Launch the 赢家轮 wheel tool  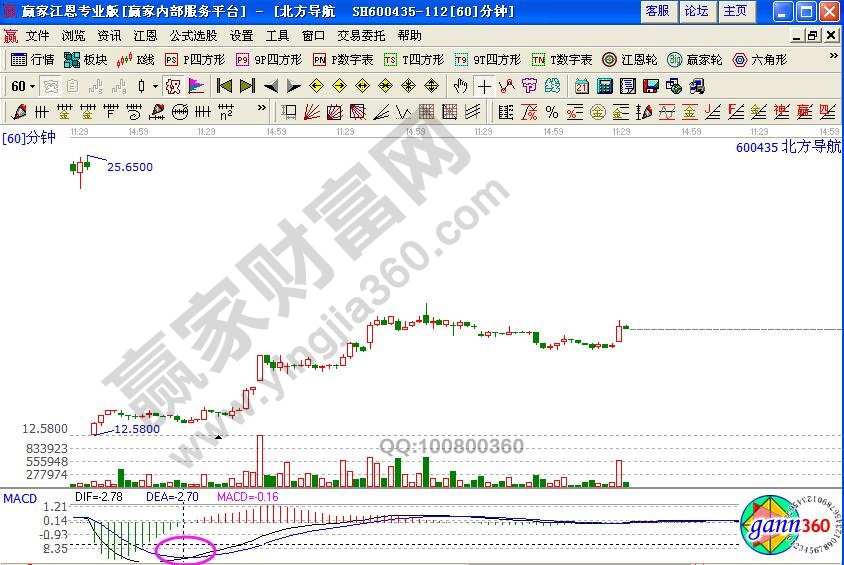point(695,60)
